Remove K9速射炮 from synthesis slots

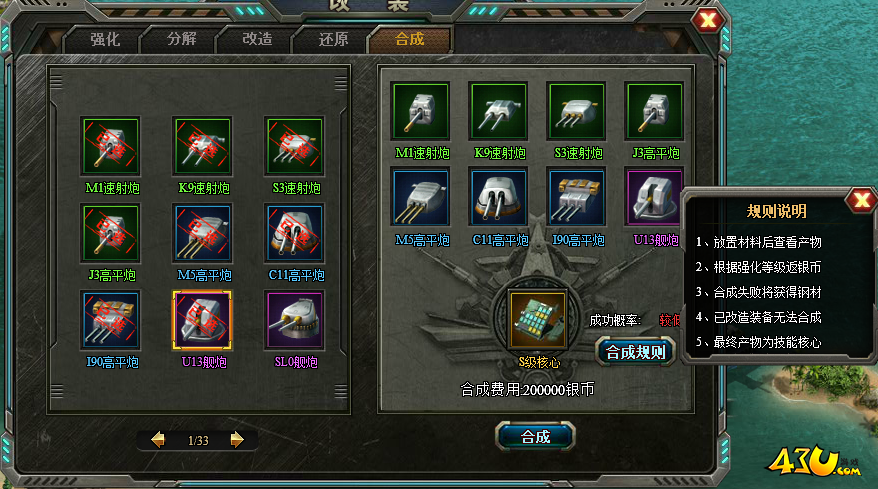[x=499, y=111]
